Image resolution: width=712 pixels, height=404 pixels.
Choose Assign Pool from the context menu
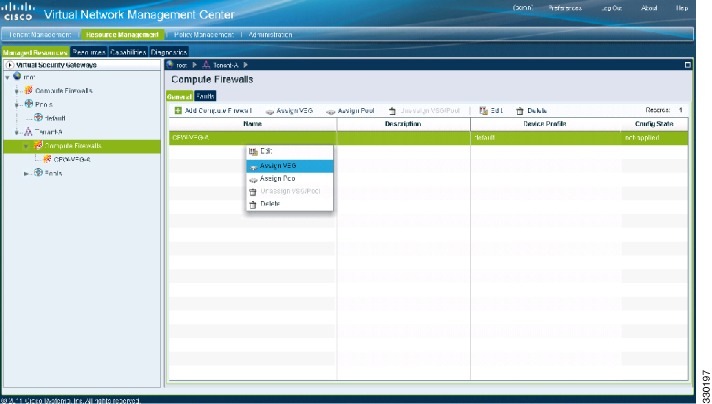290,179
